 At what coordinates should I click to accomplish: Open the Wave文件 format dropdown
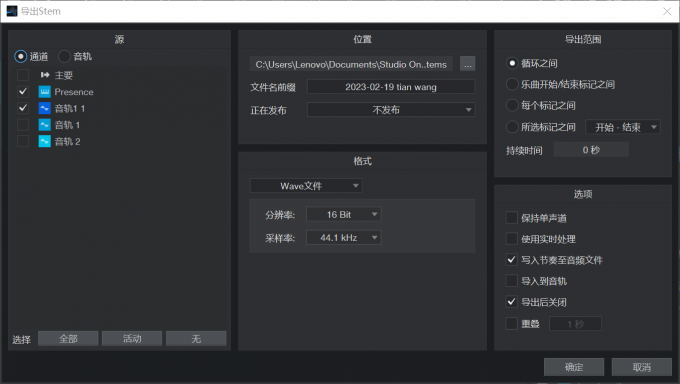[x=306, y=186]
